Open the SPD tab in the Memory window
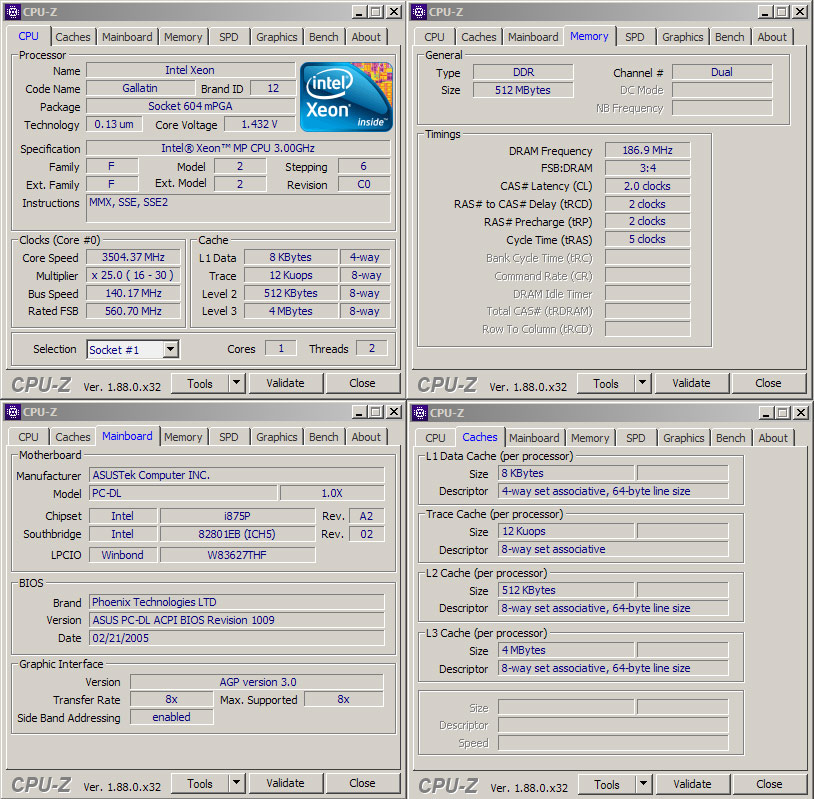This screenshot has height=799, width=814. coord(635,37)
